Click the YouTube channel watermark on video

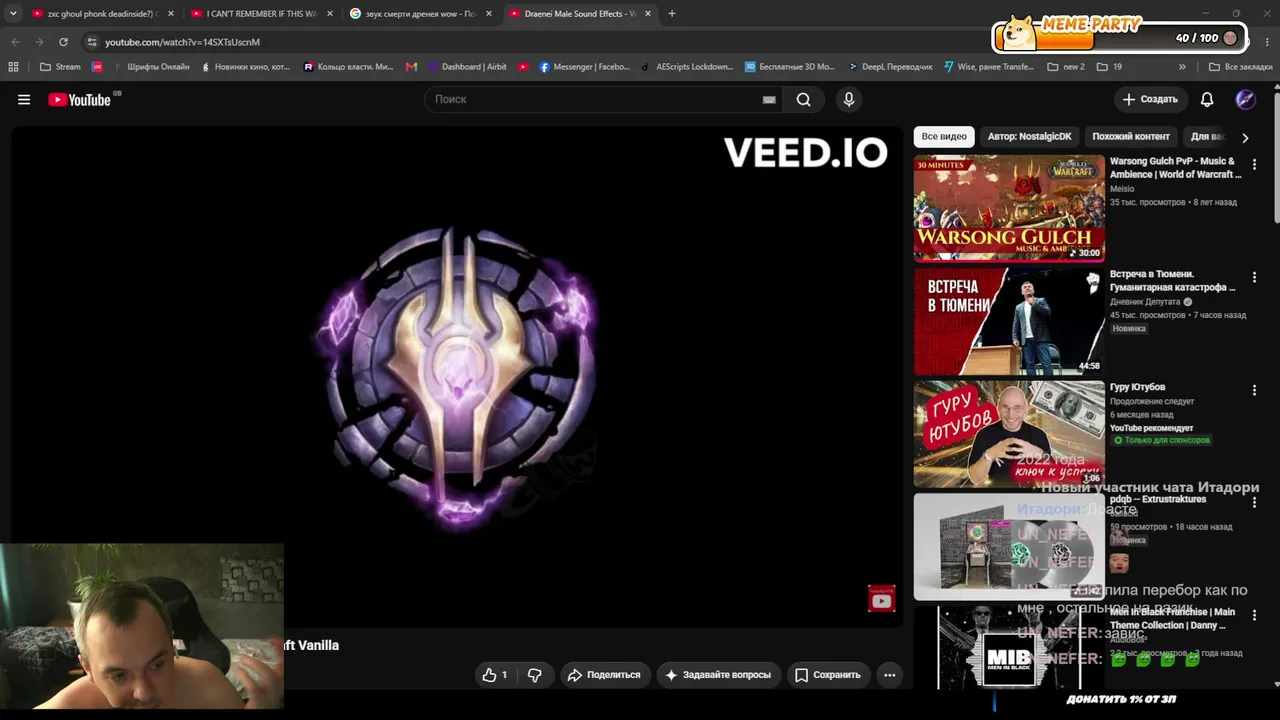881,599
